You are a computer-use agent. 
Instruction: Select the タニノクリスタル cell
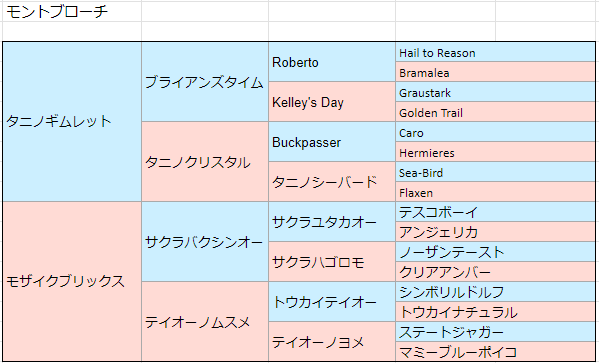(x=205, y=162)
